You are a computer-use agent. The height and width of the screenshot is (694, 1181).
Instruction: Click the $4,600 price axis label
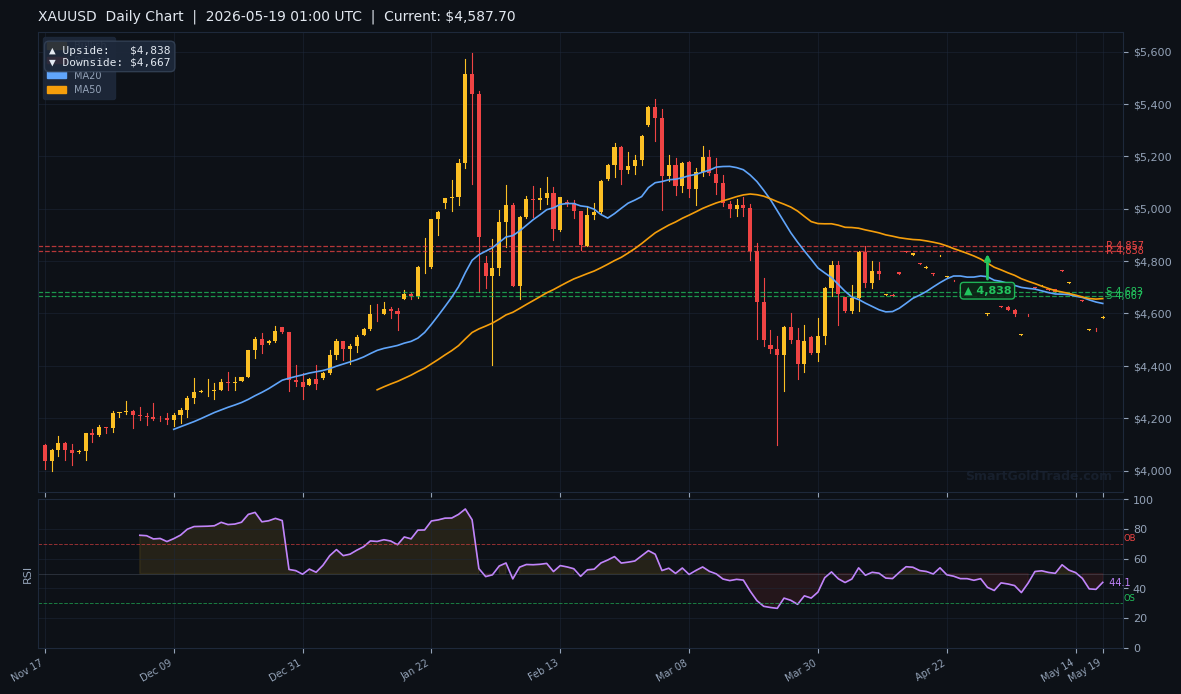tap(1152, 314)
